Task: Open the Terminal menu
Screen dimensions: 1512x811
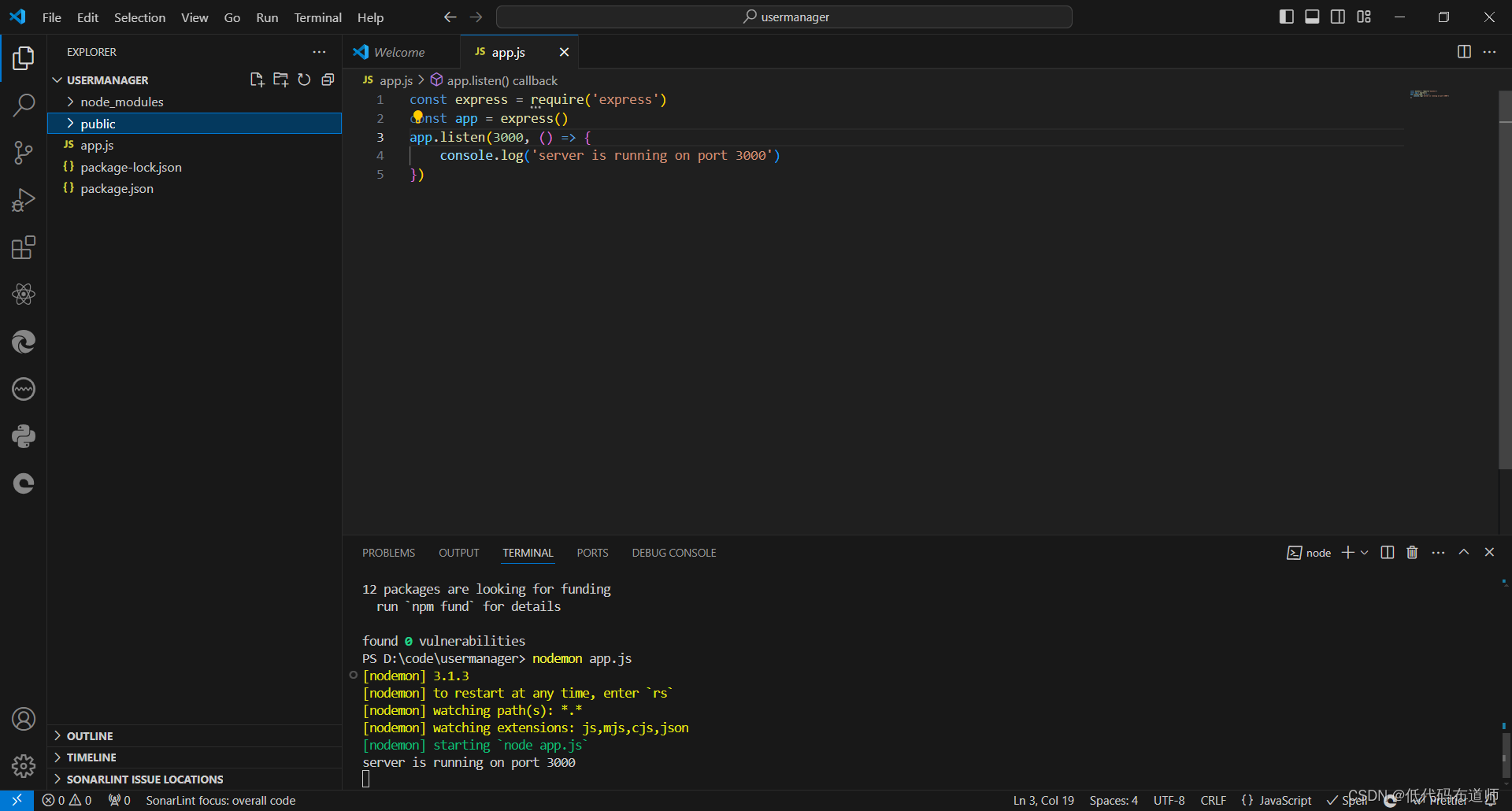Action: 318,17
